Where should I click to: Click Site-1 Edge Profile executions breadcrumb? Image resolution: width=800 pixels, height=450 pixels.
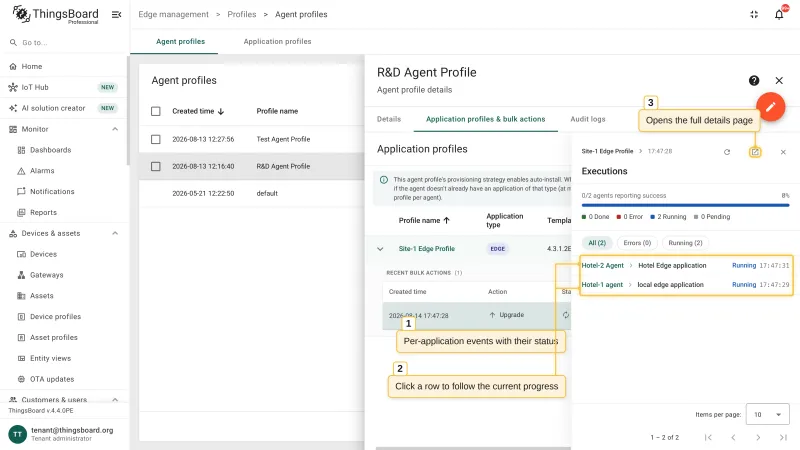pos(607,152)
